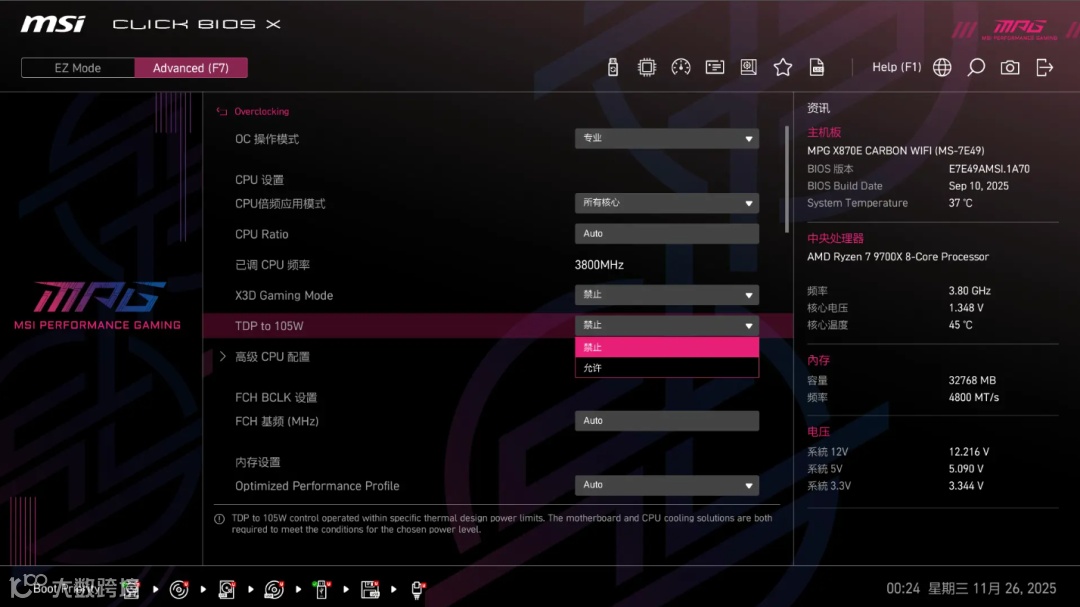Click the 内存设置 section heading
The height and width of the screenshot is (607, 1080).
pos(258,462)
